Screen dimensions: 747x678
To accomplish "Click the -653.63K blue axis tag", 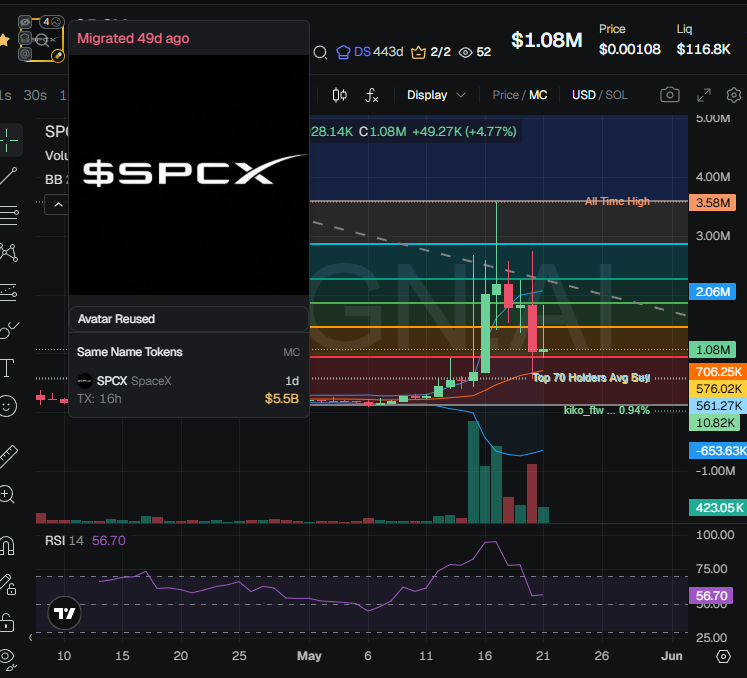I will [x=718, y=450].
